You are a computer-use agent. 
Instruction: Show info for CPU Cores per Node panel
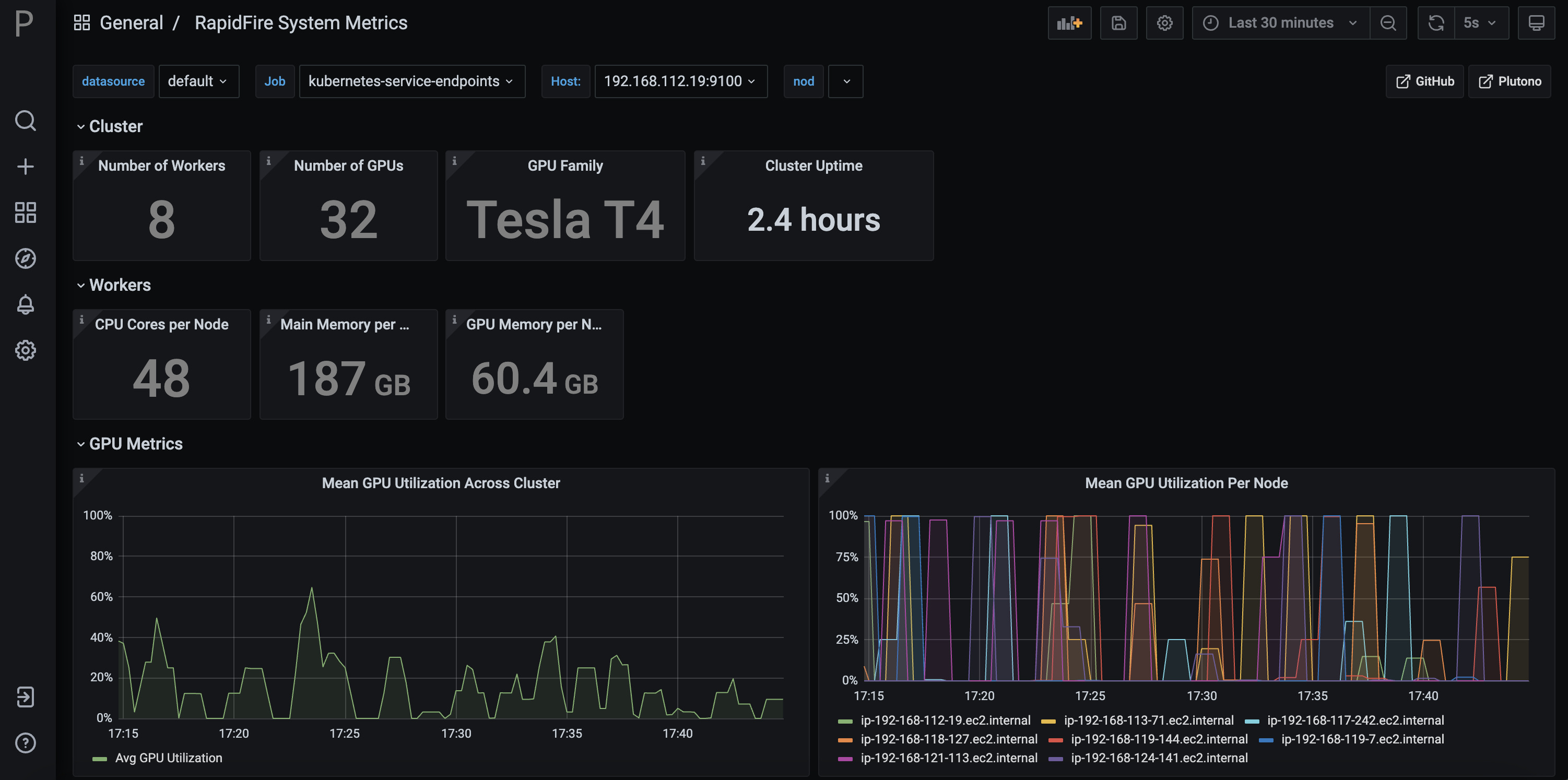pos(81,320)
